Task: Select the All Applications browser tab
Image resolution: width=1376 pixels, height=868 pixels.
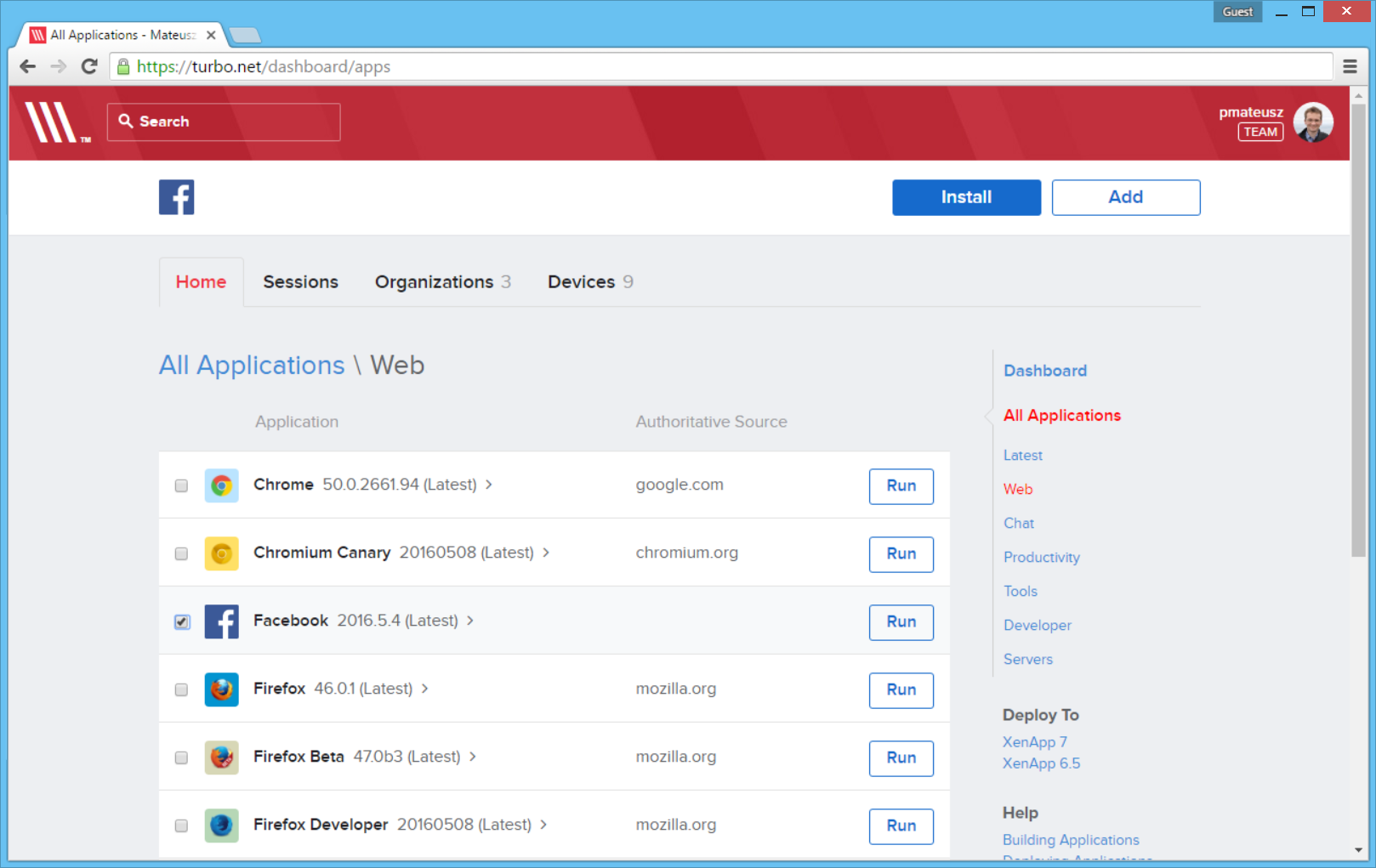Action: click(122, 35)
